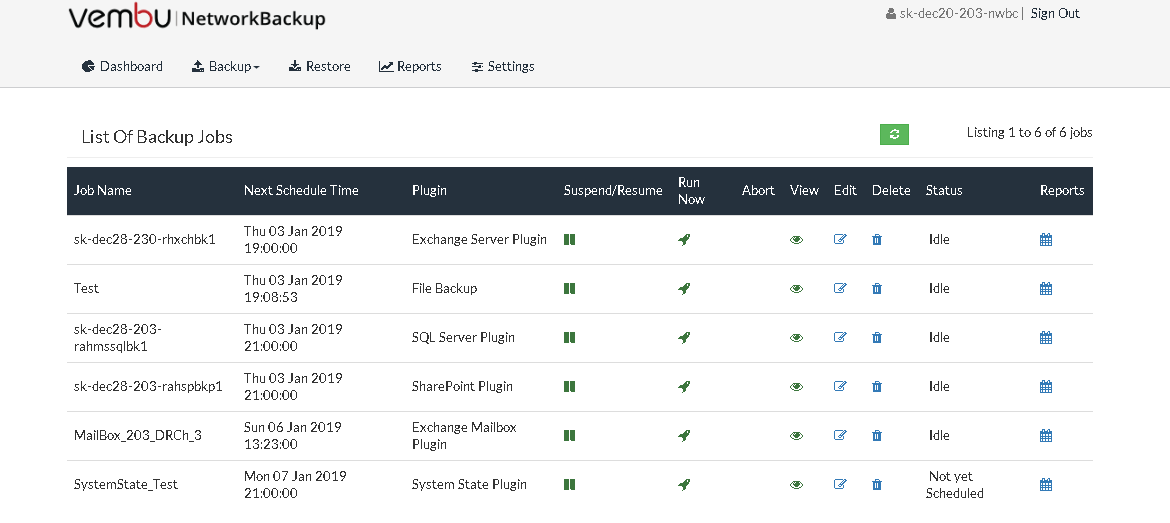Open reports calendar for SharePoint job
The image size is (1170, 523).
tap(1046, 386)
